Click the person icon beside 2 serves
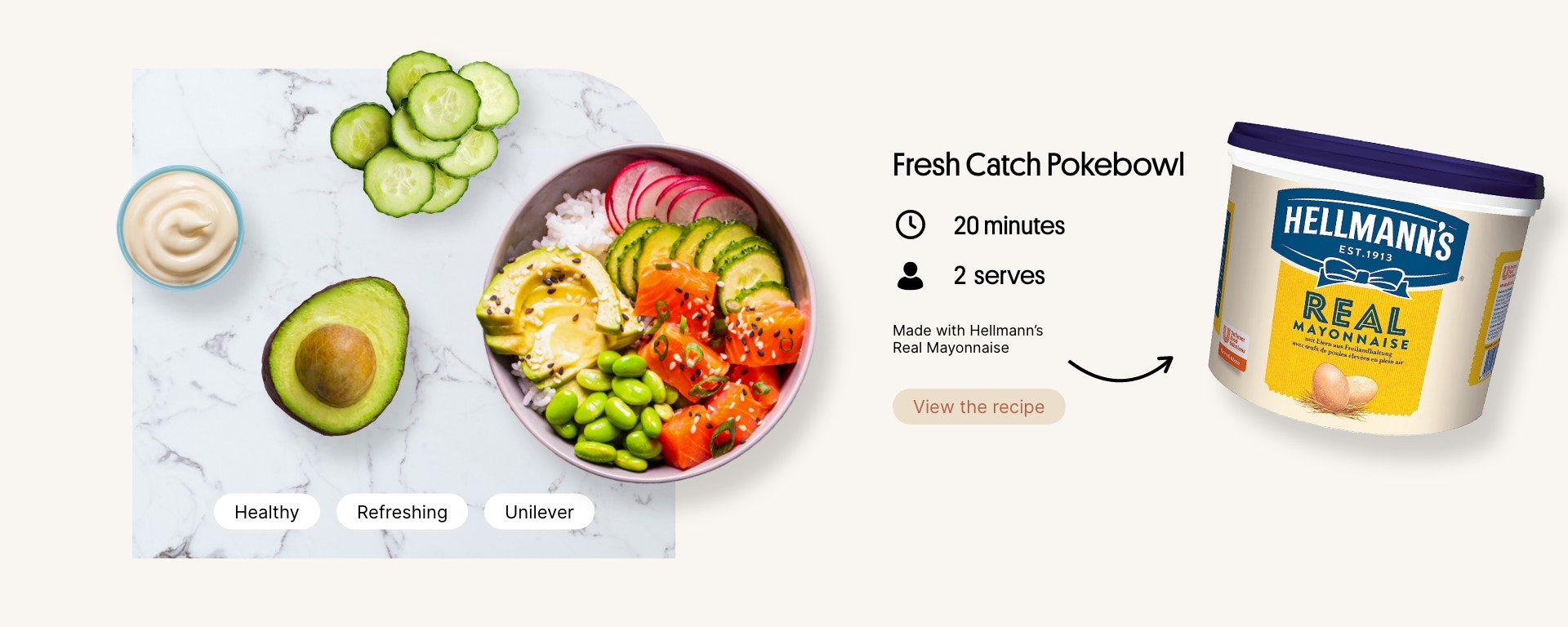The height and width of the screenshot is (627, 1568). point(910,276)
